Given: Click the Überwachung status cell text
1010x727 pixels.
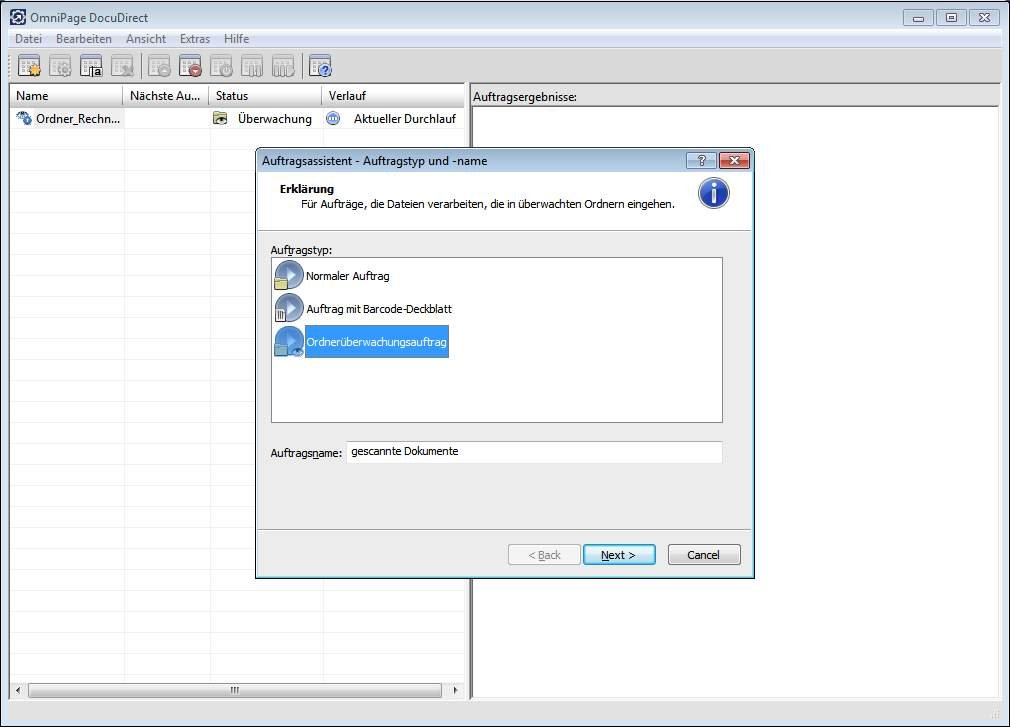Looking at the screenshot, I should pos(274,118).
